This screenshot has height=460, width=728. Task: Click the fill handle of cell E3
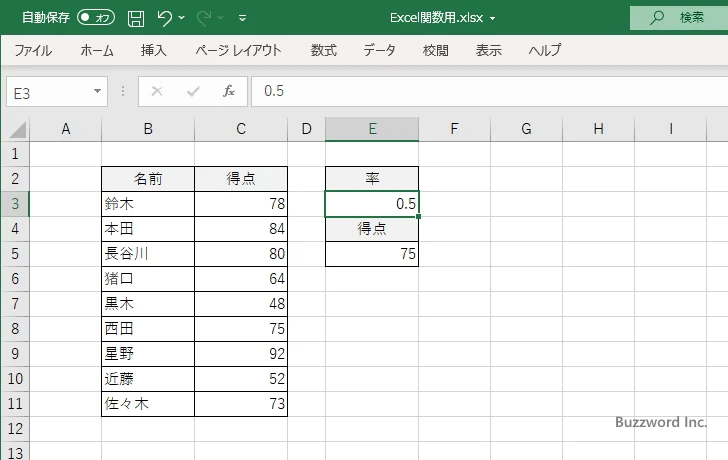pyautogui.click(x=419, y=216)
